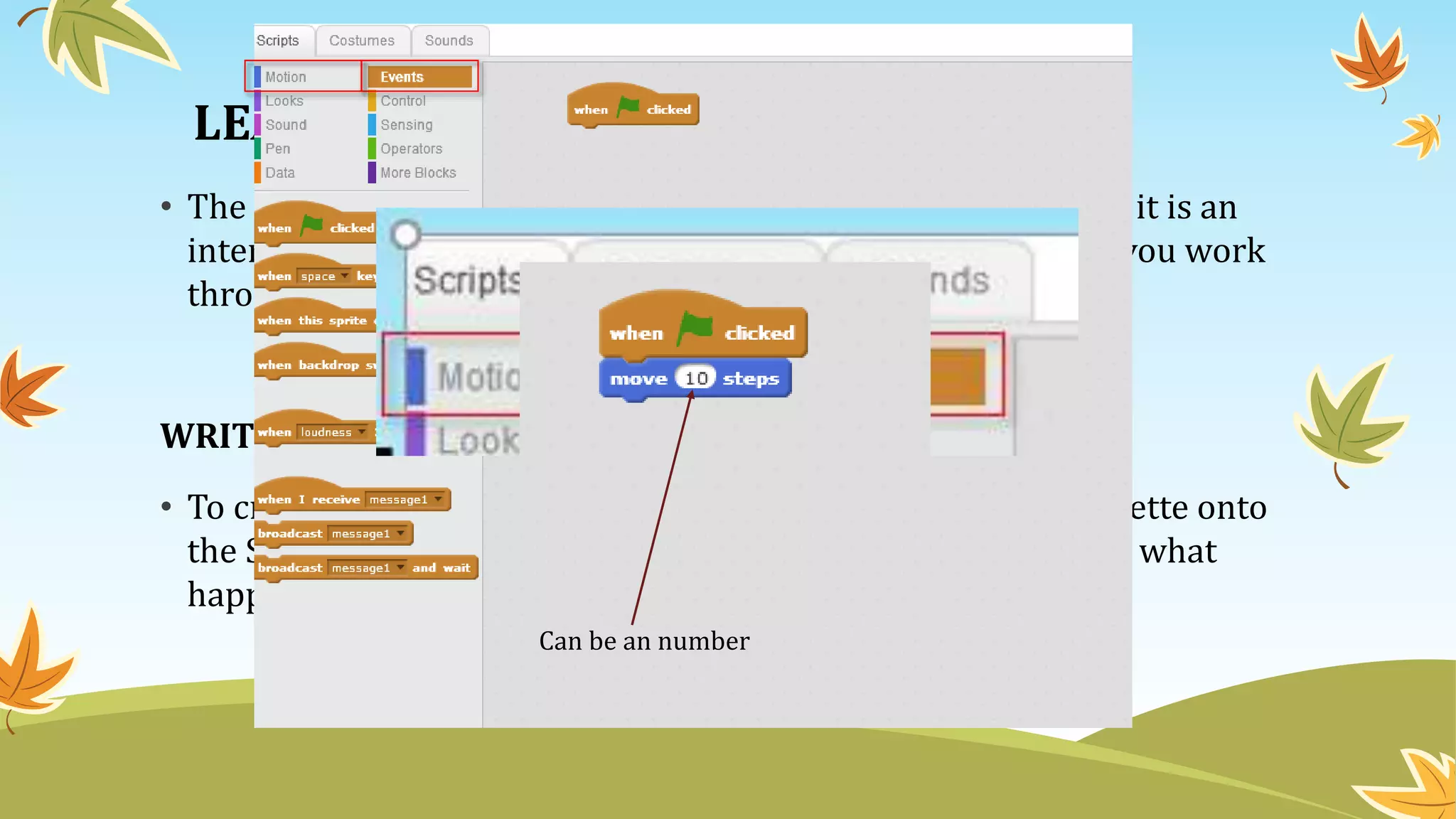Open the Sensing blocks category
Viewport: 1456px width, 819px height.
tap(406, 125)
